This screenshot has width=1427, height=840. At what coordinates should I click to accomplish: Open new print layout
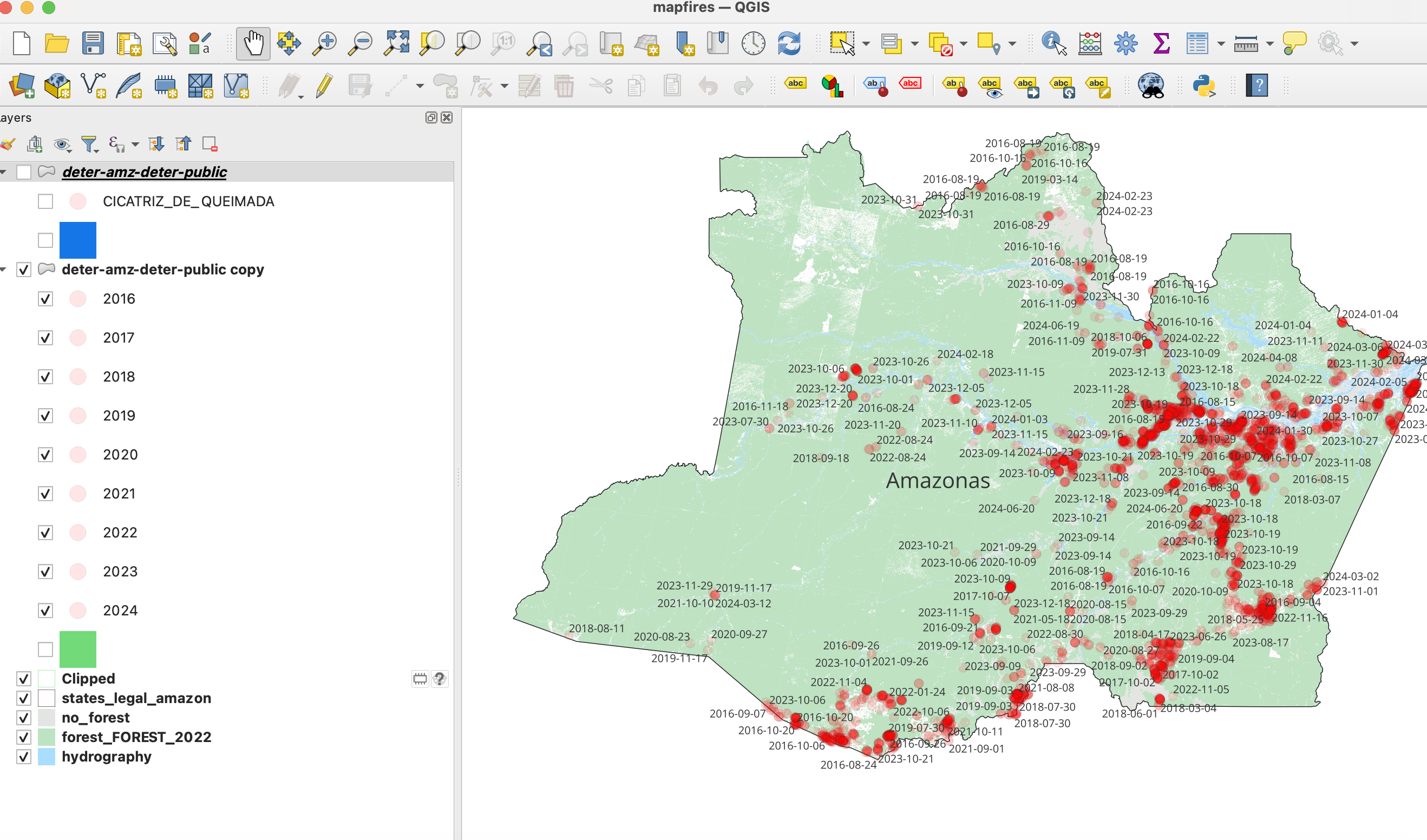[x=128, y=44]
